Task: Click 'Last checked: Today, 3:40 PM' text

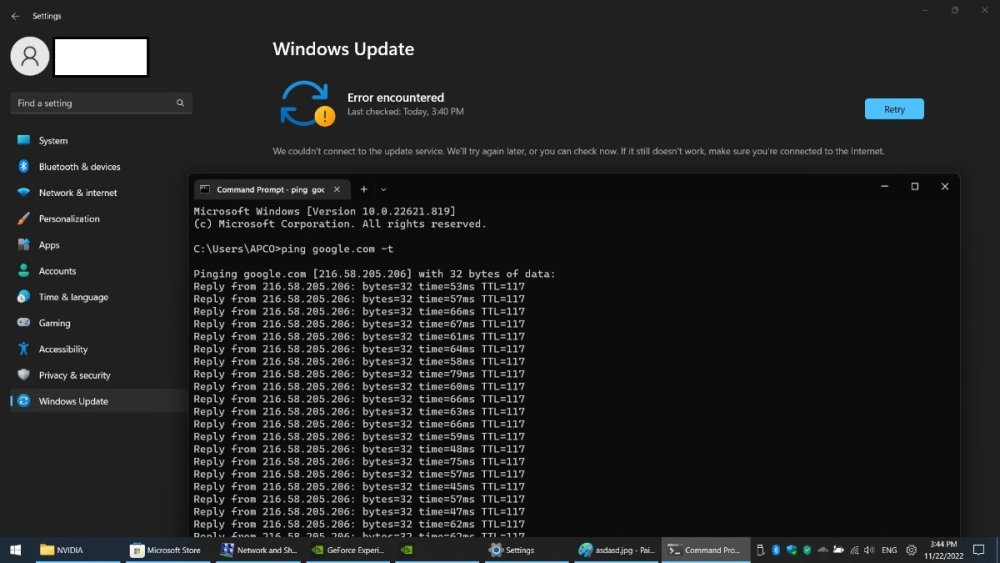Action: [405, 112]
